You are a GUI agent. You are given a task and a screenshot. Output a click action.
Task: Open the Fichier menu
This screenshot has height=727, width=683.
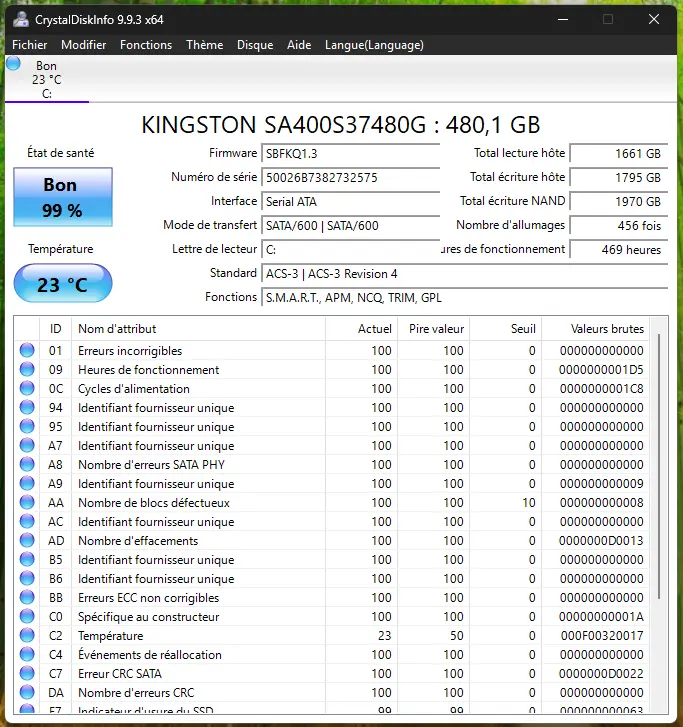click(30, 45)
